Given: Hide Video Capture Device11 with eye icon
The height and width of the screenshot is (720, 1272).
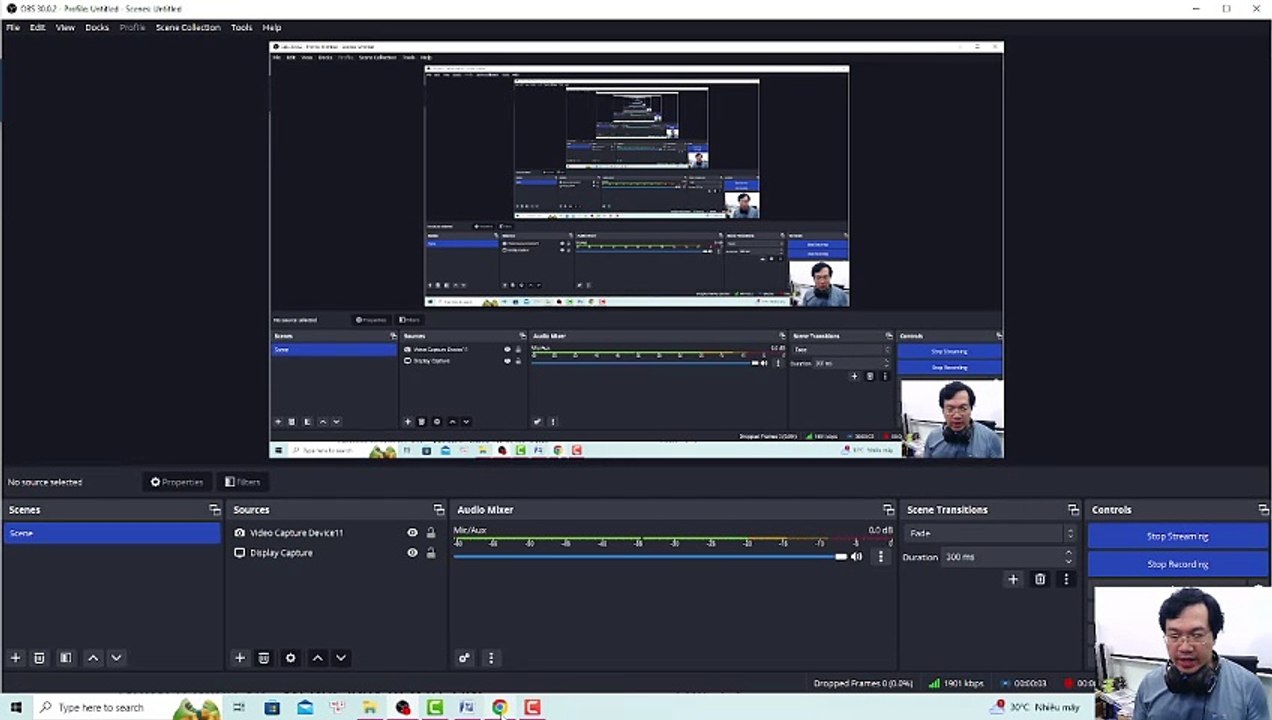Looking at the screenshot, I should [x=412, y=533].
